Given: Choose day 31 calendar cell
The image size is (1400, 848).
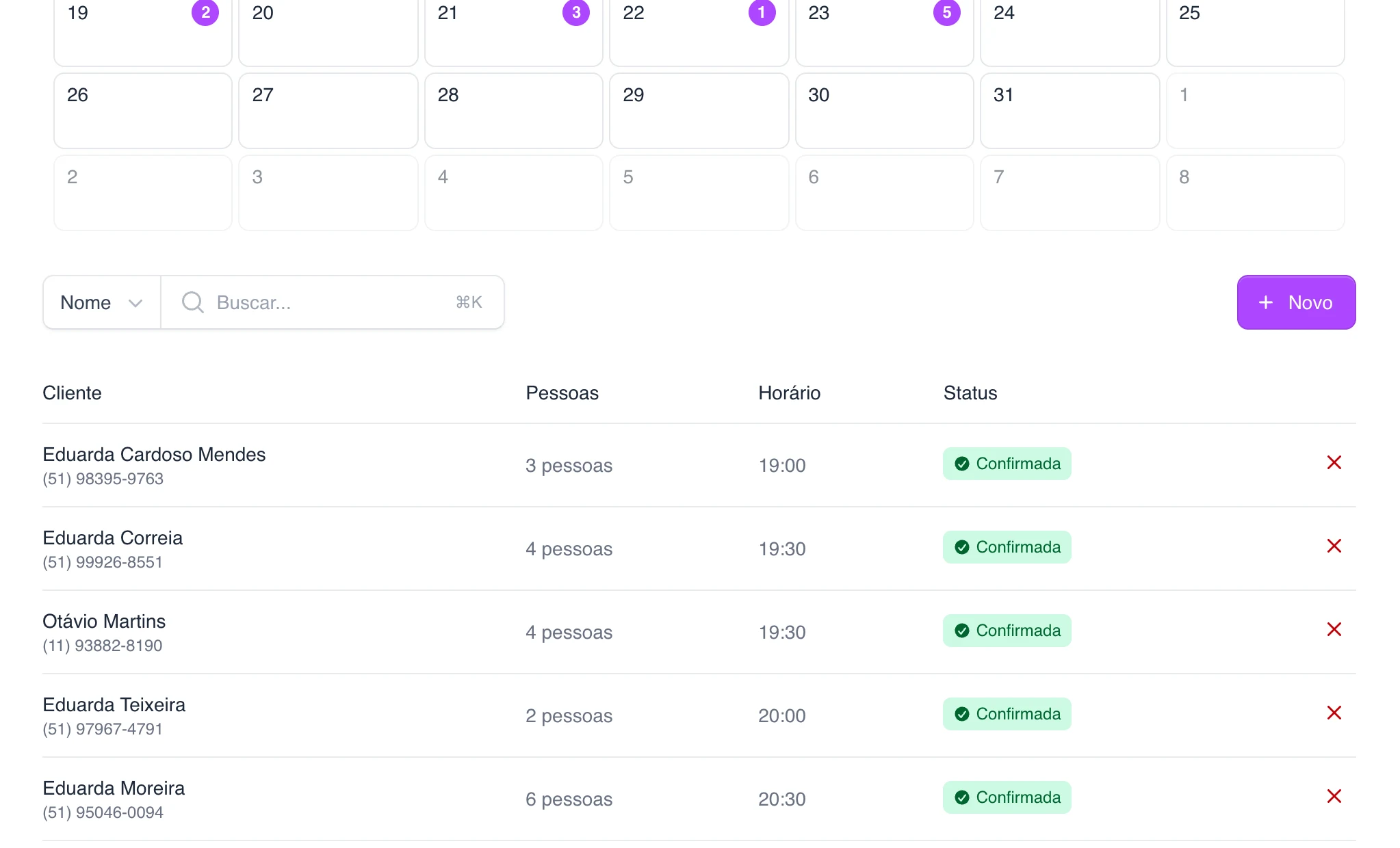Looking at the screenshot, I should click(1070, 111).
